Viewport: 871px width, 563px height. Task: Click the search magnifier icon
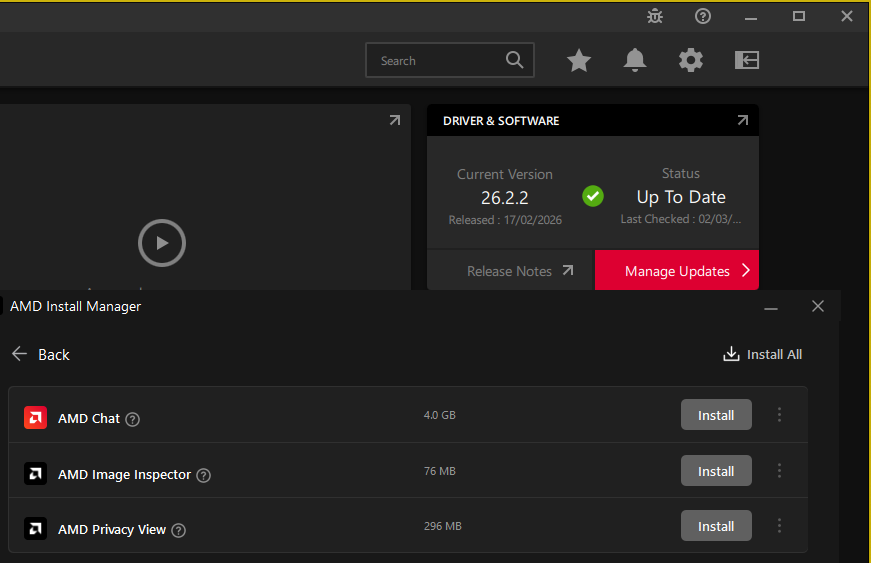pyautogui.click(x=514, y=59)
